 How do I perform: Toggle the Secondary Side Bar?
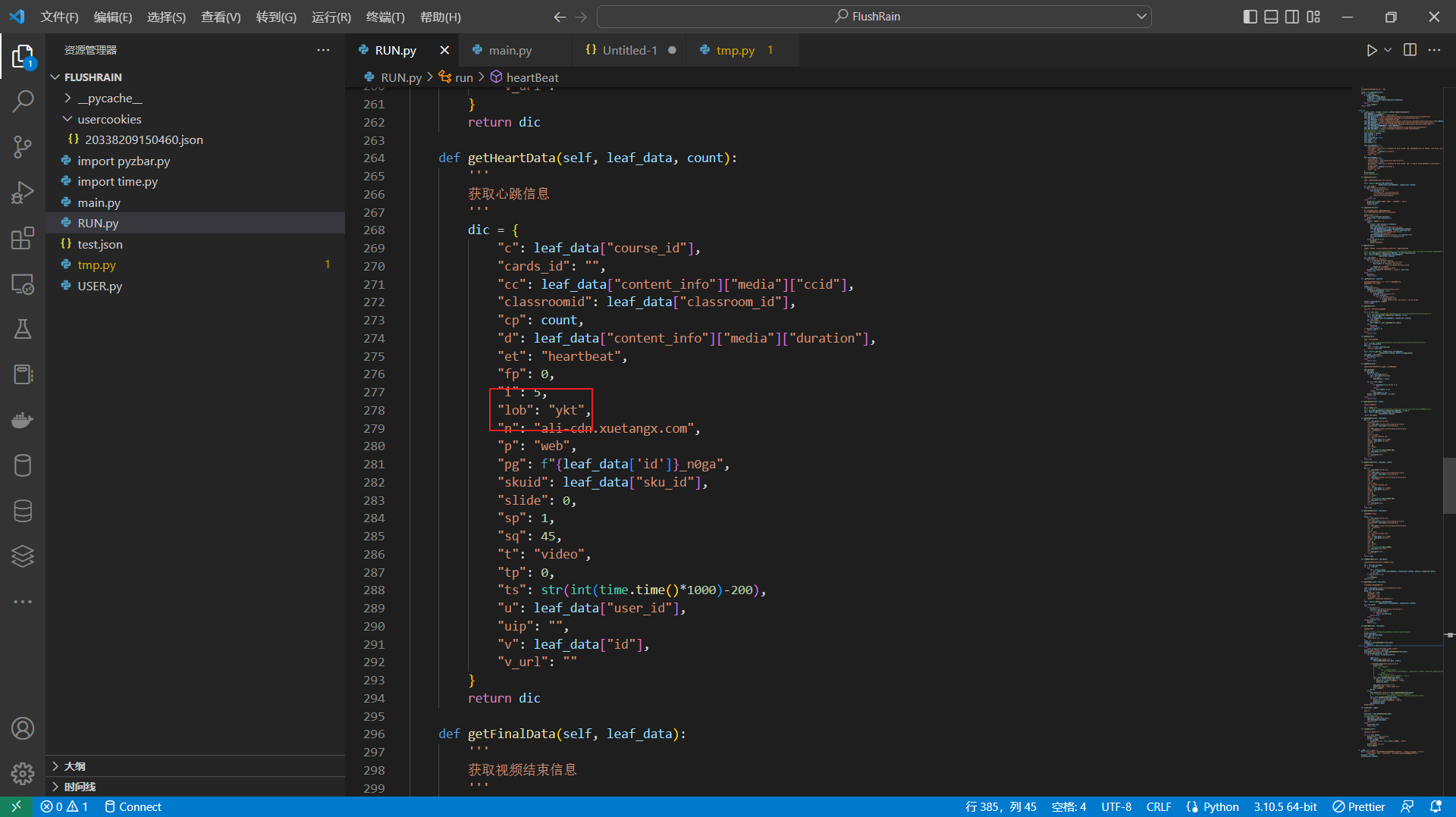1292,16
